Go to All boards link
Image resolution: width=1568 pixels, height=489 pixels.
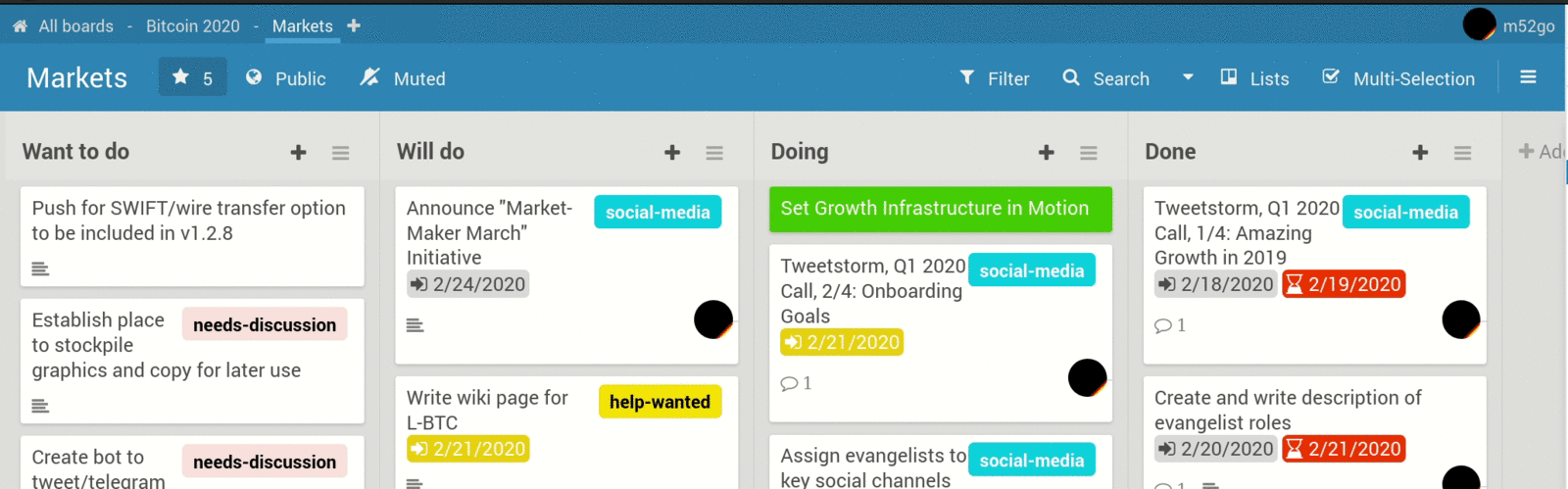[75, 26]
